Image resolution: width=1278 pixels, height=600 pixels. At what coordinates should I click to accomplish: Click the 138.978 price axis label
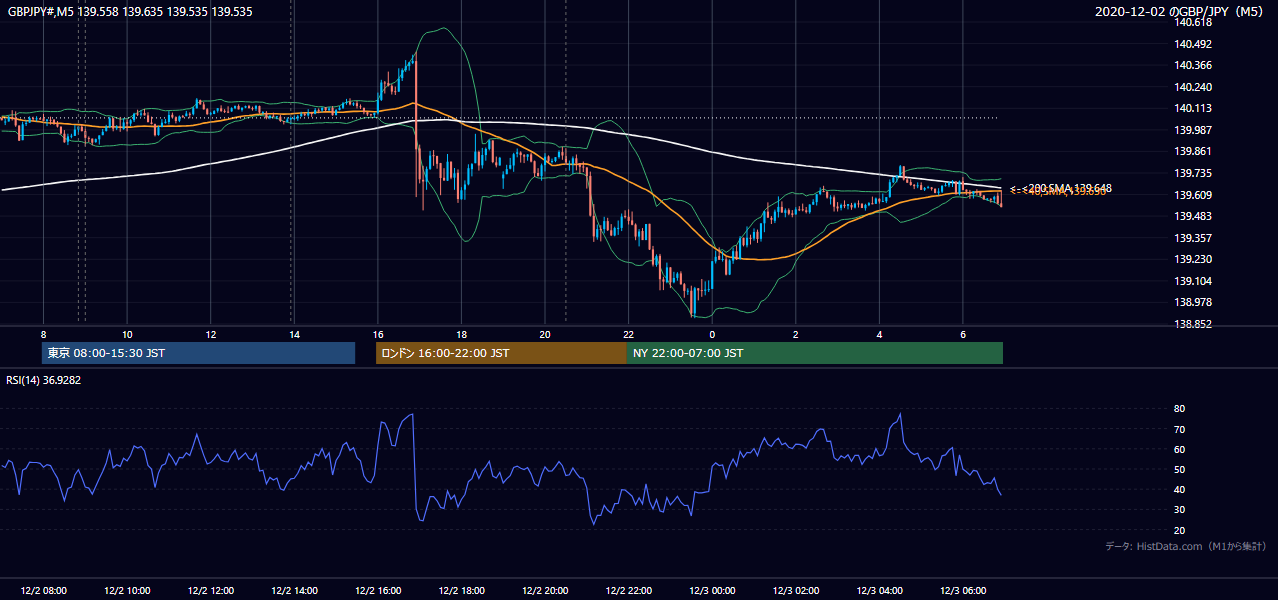click(1193, 302)
